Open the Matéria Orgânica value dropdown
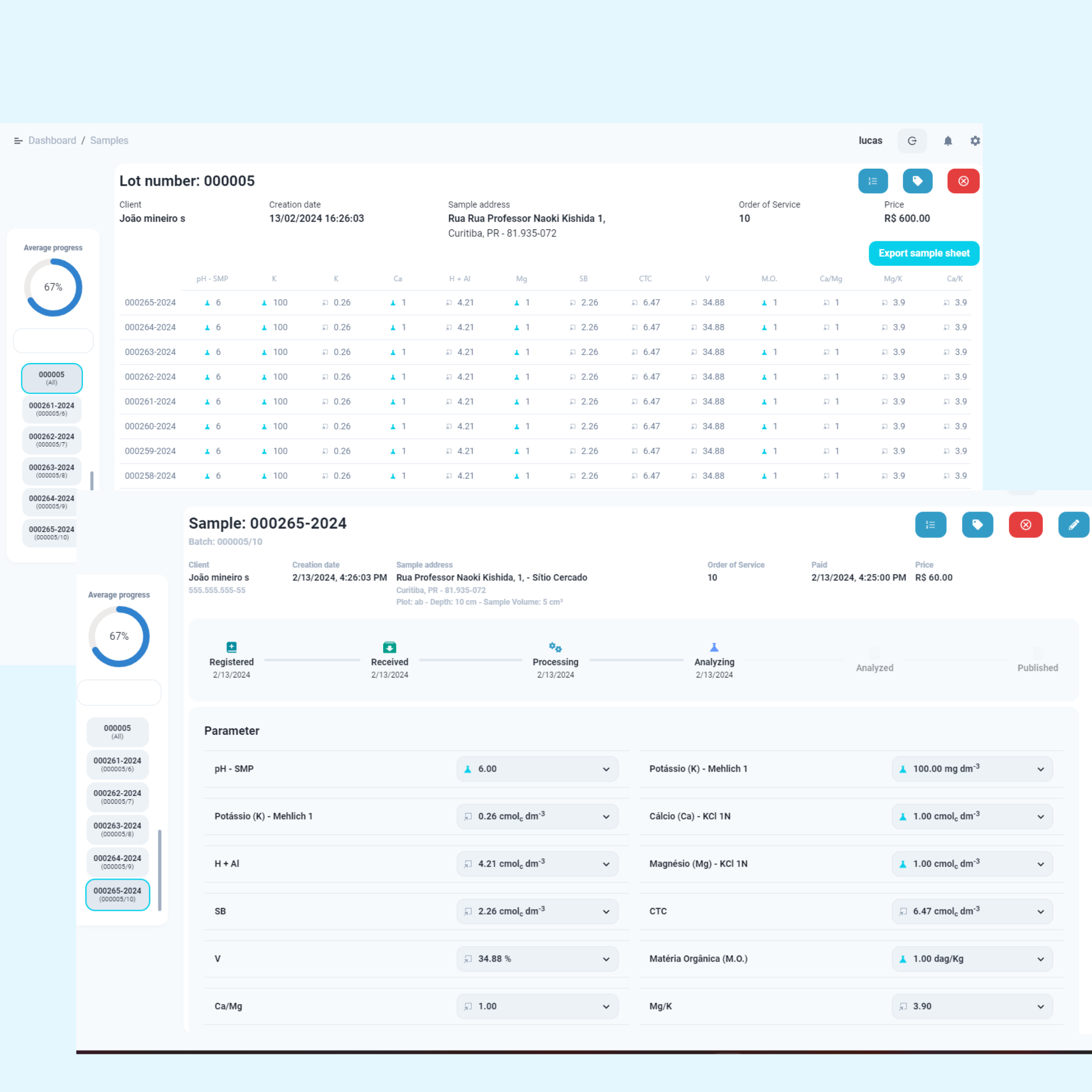1092x1092 pixels. point(972,959)
